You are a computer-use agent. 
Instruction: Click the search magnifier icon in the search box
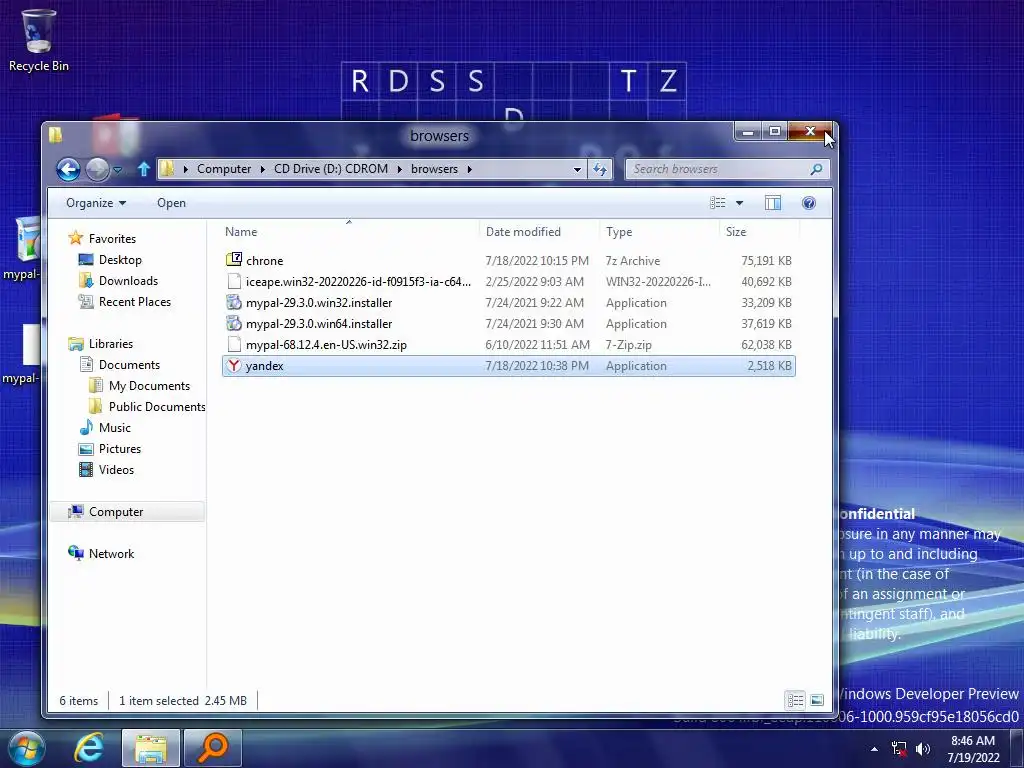pos(816,169)
